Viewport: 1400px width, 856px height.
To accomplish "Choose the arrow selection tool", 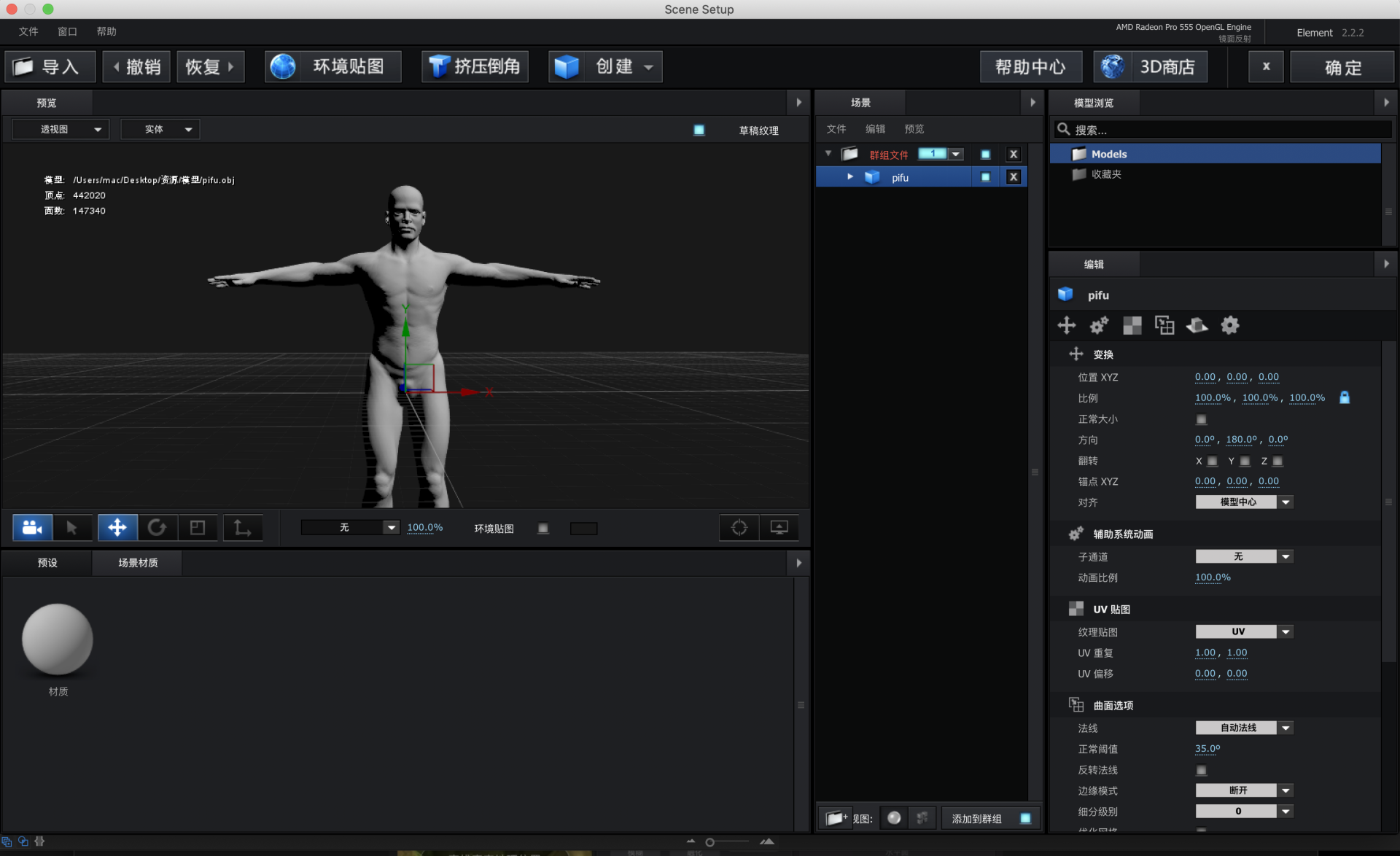I will click(x=71, y=527).
